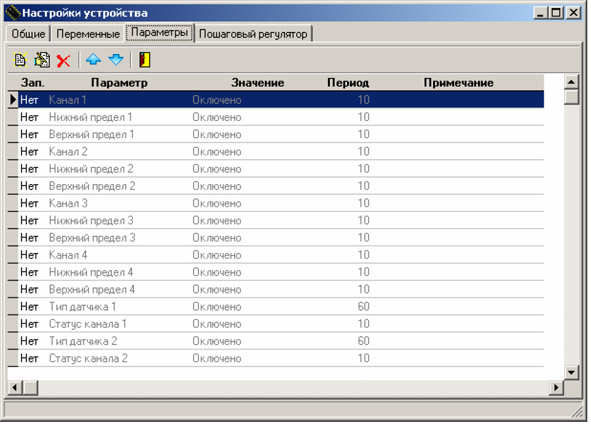
Task: Select the Нижний предел 3 parameter
Action: point(91,220)
